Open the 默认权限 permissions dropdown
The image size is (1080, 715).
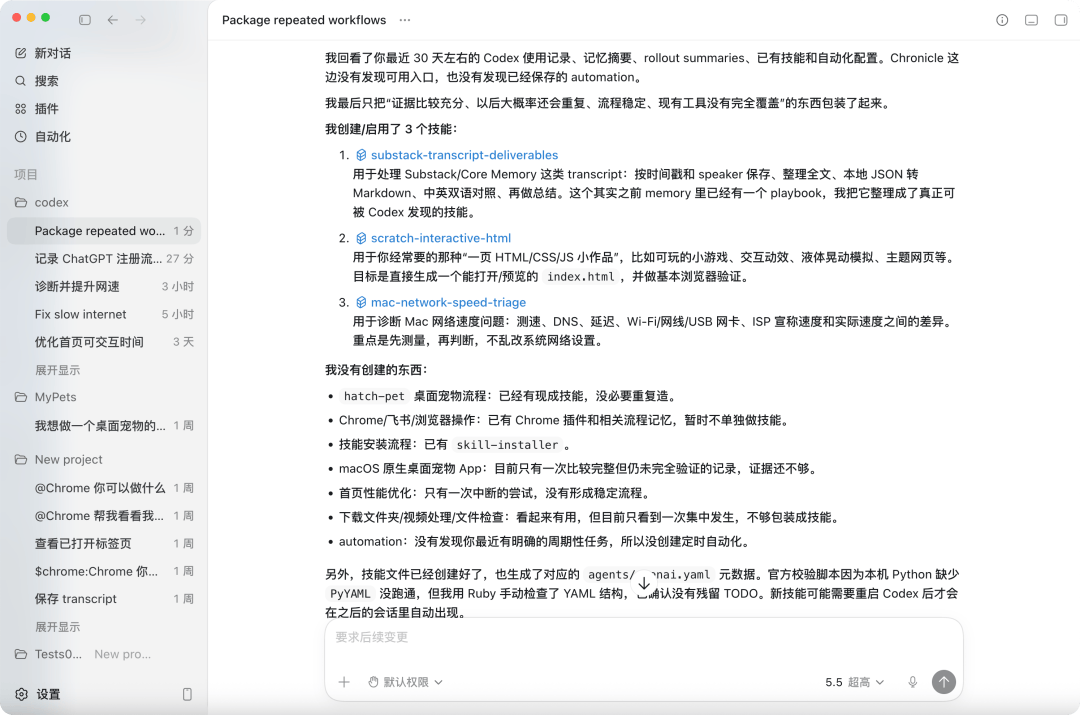tap(405, 682)
